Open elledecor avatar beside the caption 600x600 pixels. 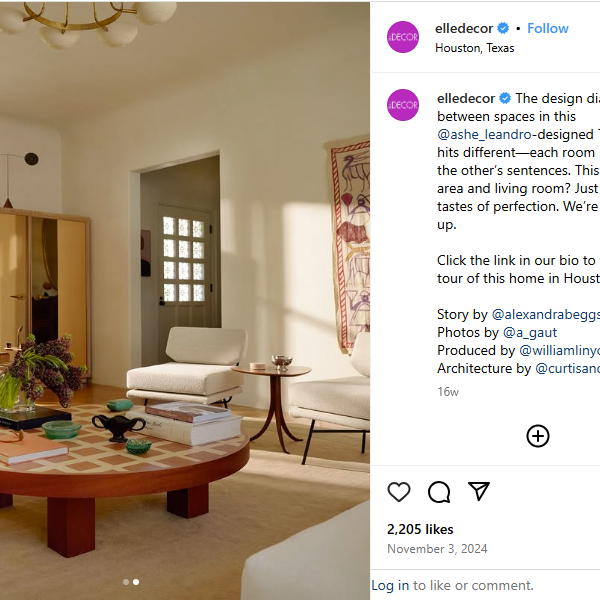(403, 105)
